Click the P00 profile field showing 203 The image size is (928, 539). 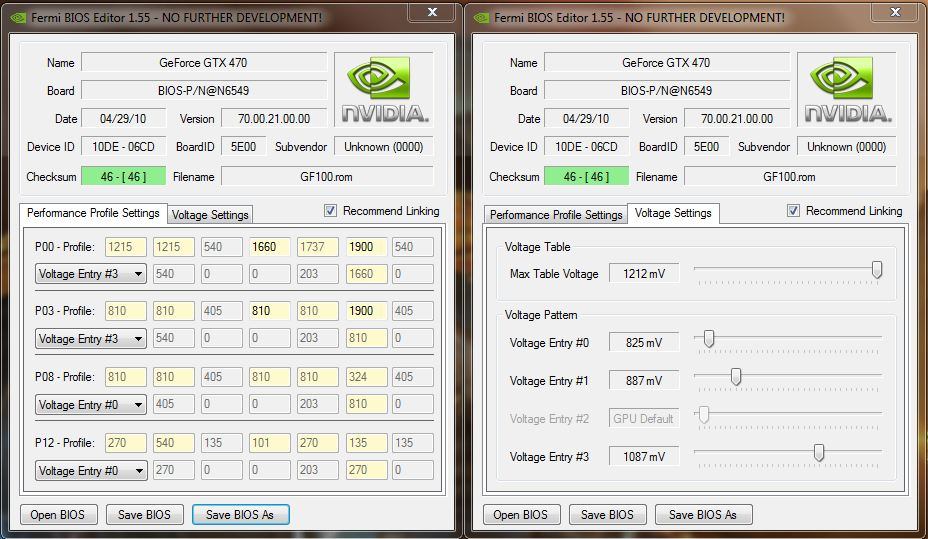pos(318,274)
